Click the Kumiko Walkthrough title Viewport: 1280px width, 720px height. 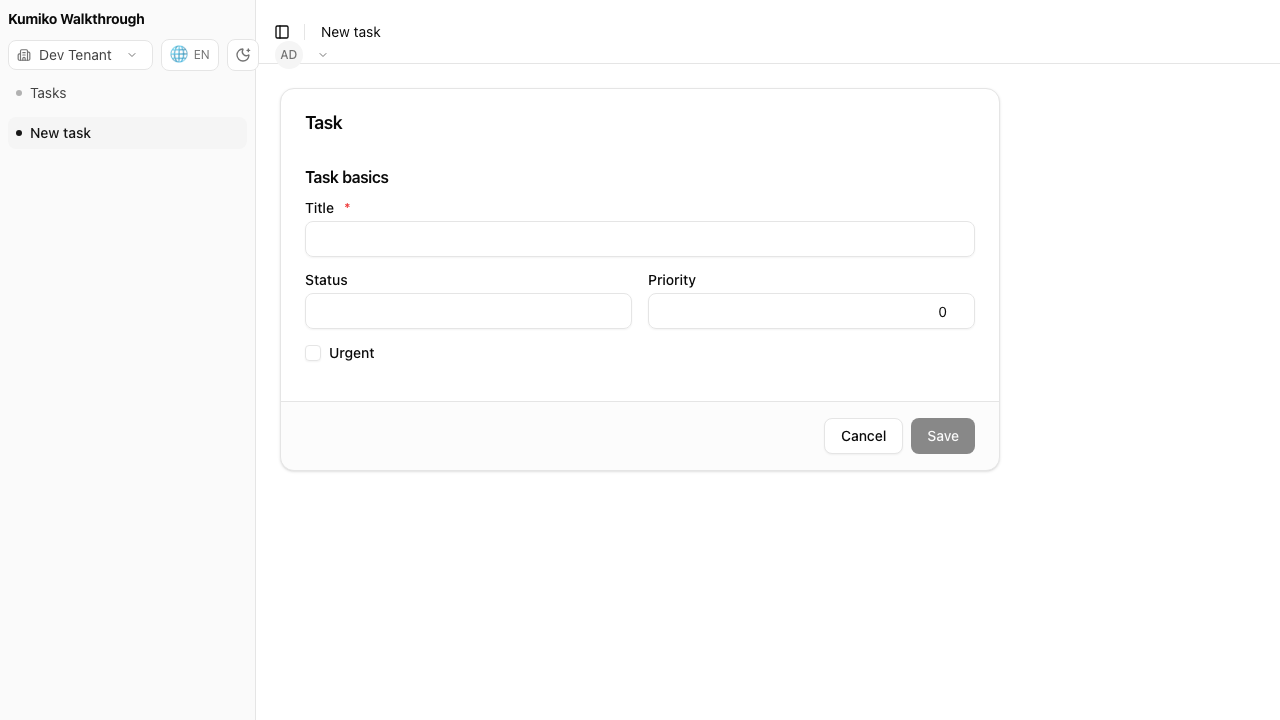(x=76, y=19)
